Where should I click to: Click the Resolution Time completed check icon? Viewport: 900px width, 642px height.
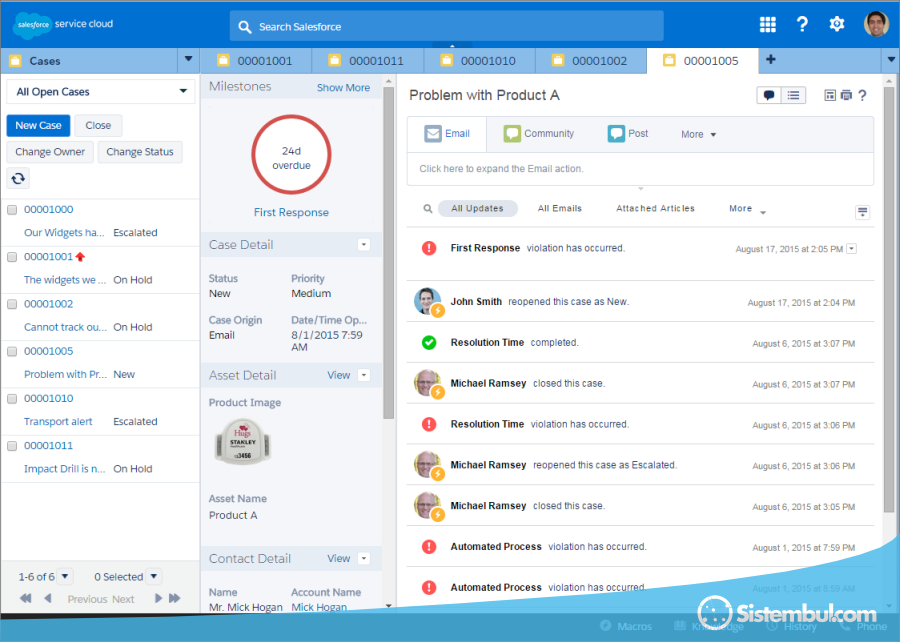click(x=429, y=343)
